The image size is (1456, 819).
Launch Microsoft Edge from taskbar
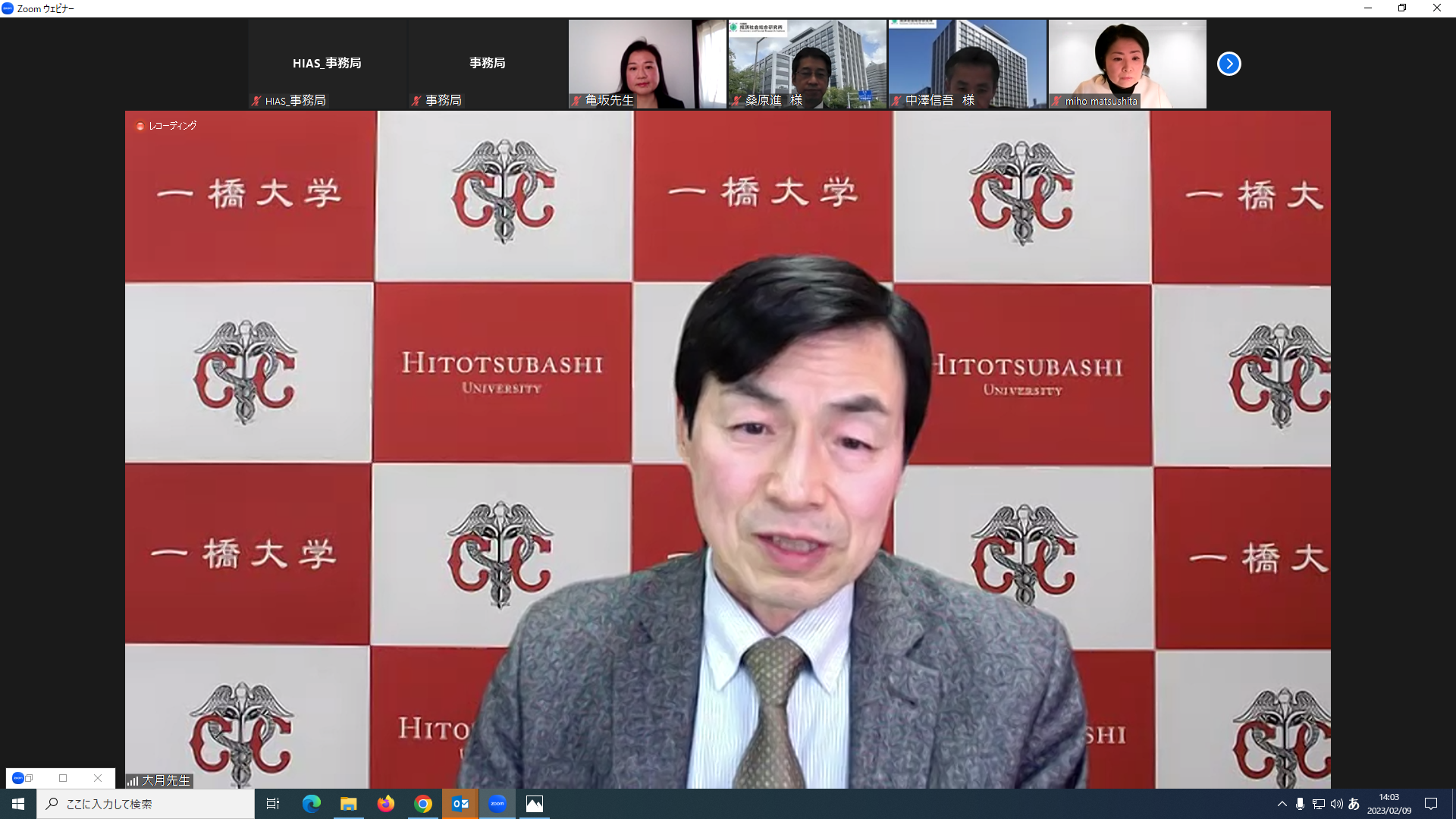point(312,804)
